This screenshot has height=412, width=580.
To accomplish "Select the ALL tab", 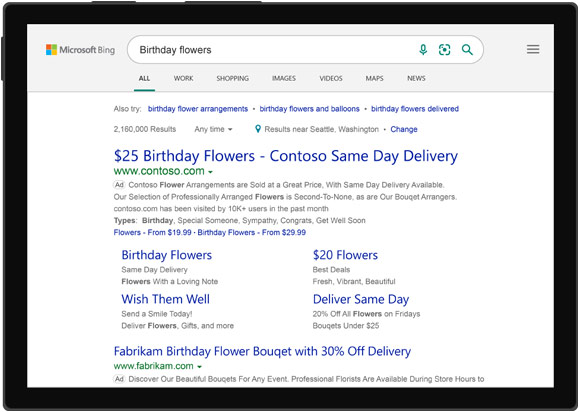I will click(x=144, y=78).
